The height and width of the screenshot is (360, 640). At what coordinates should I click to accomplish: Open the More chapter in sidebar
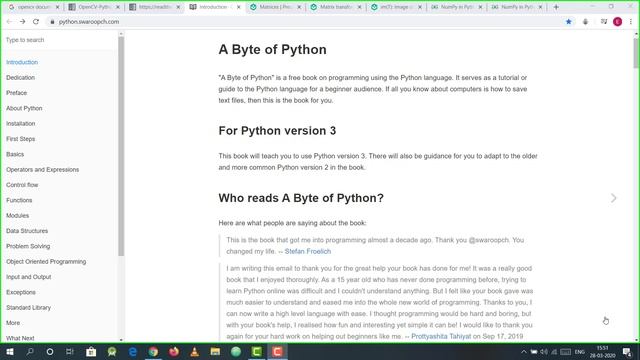coord(13,323)
